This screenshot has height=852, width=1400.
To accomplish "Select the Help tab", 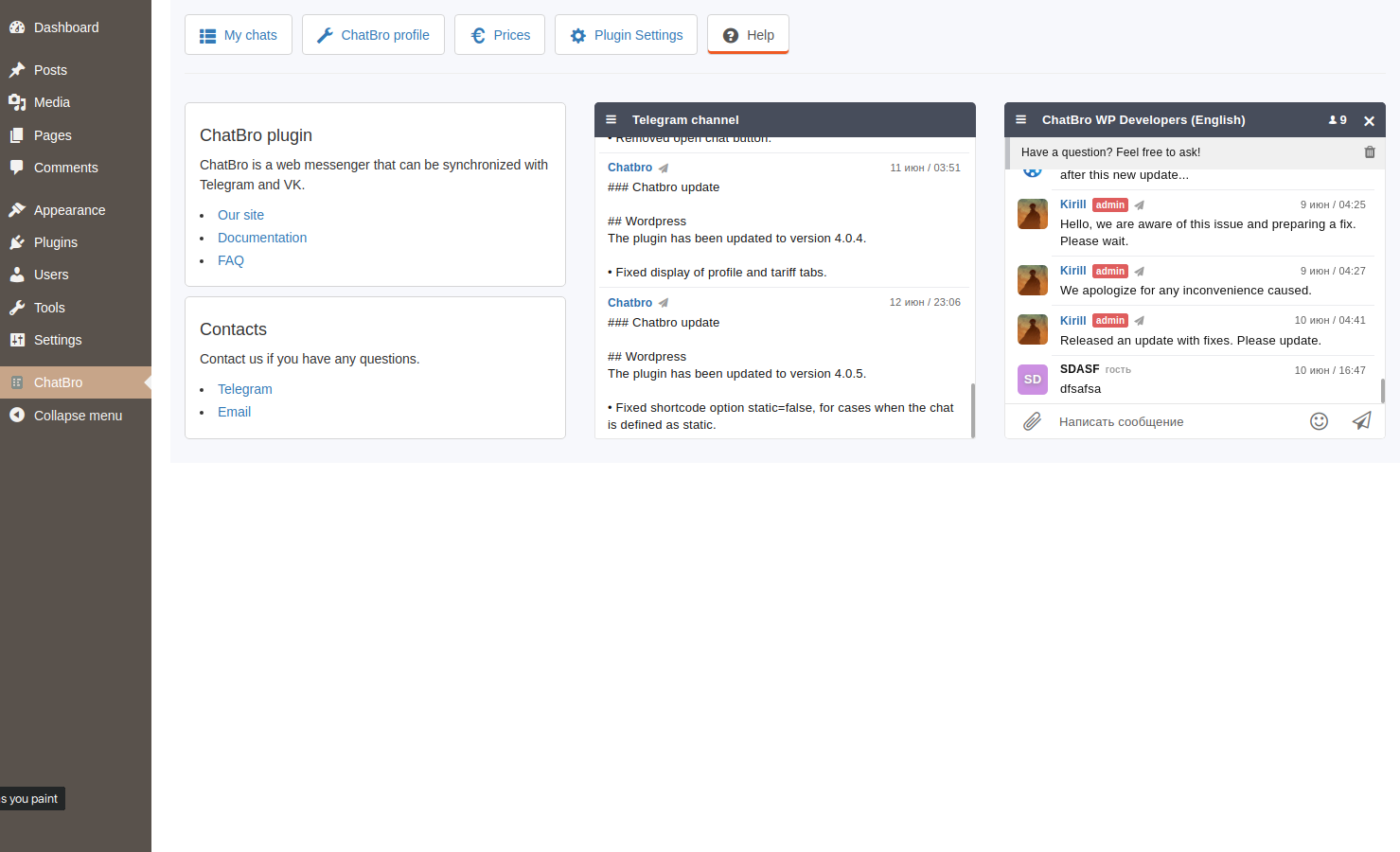I will tap(748, 35).
